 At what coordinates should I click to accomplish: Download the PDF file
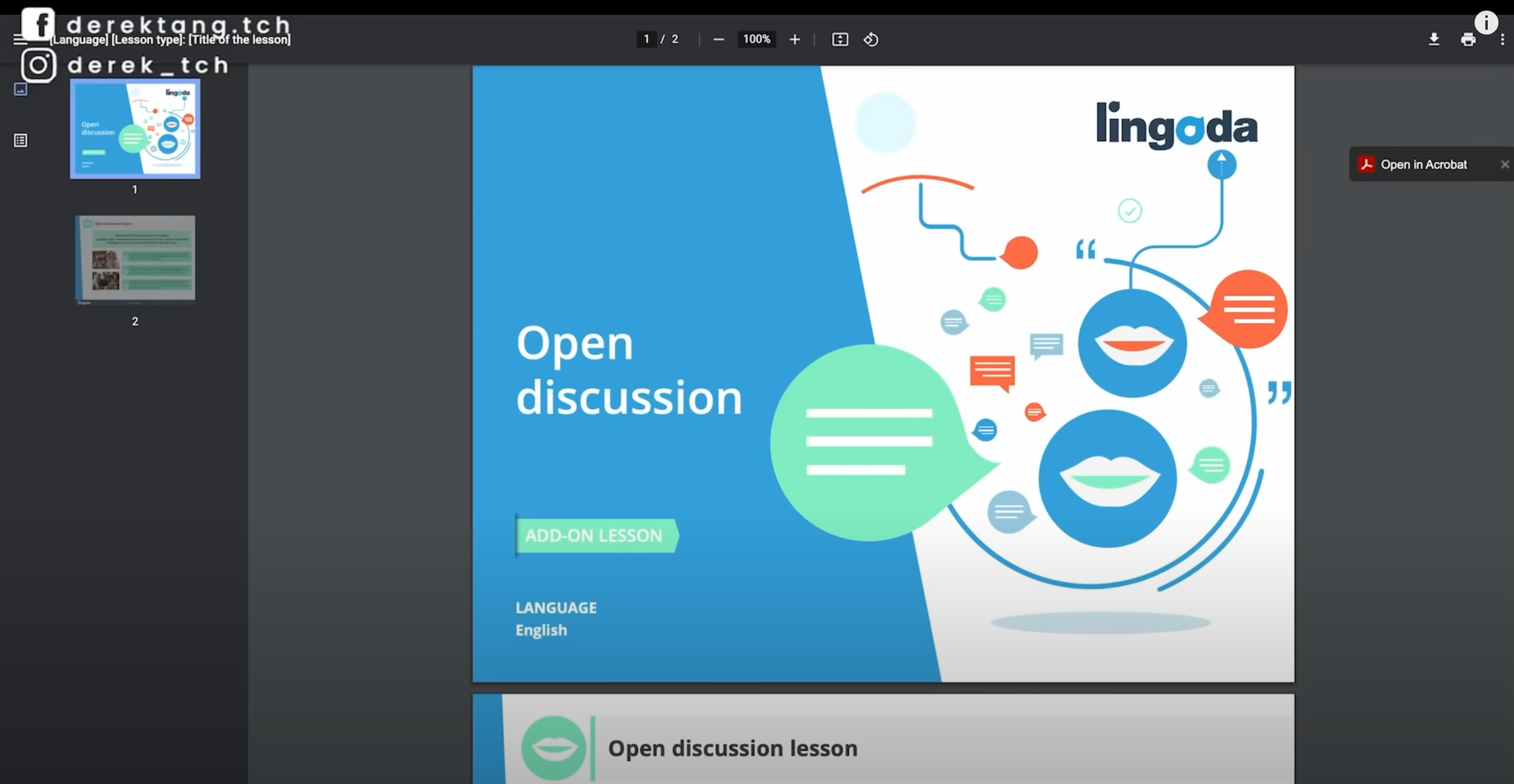click(1433, 39)
